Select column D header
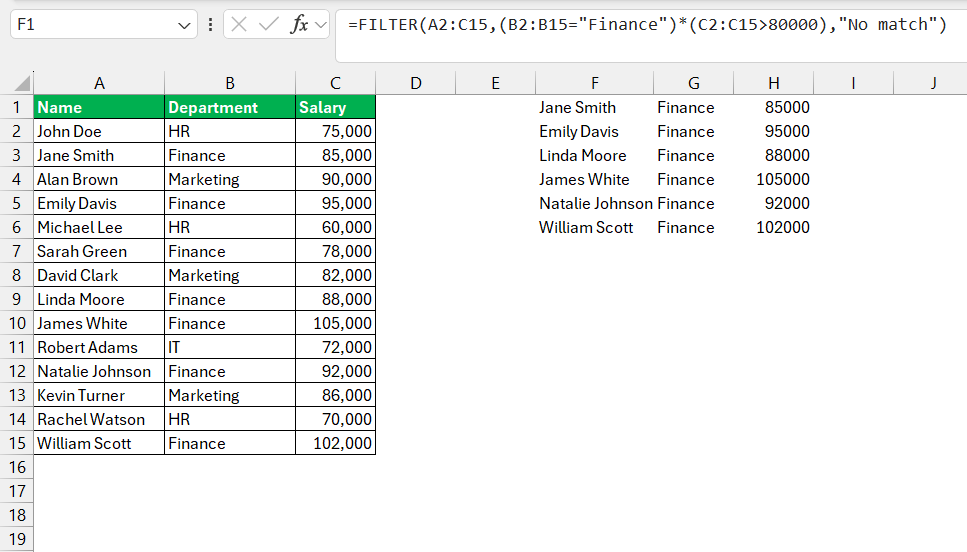Screen dimensions: 967x552 coord(416,83)
